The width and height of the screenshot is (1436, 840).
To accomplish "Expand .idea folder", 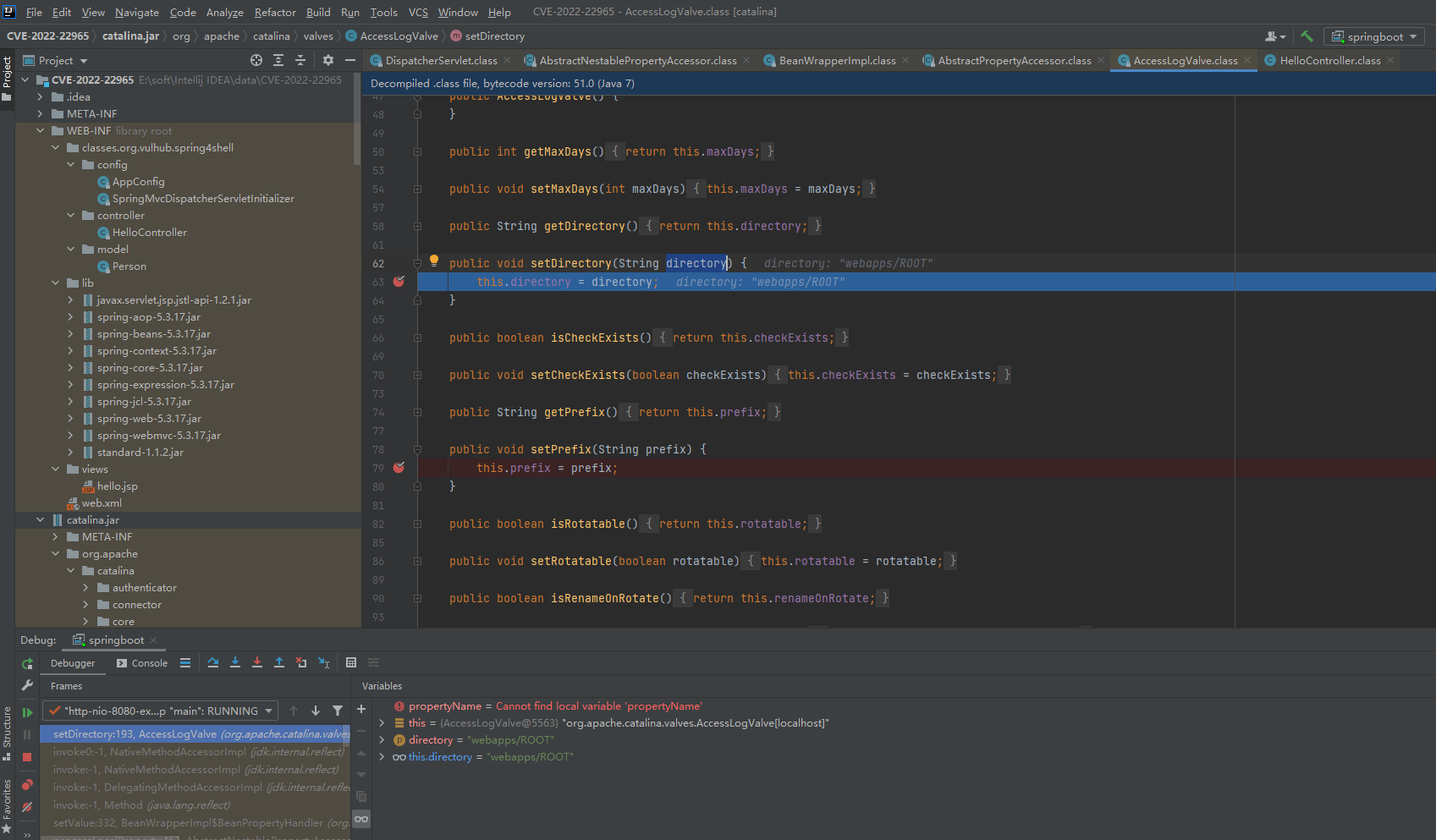I will (40, 97).
